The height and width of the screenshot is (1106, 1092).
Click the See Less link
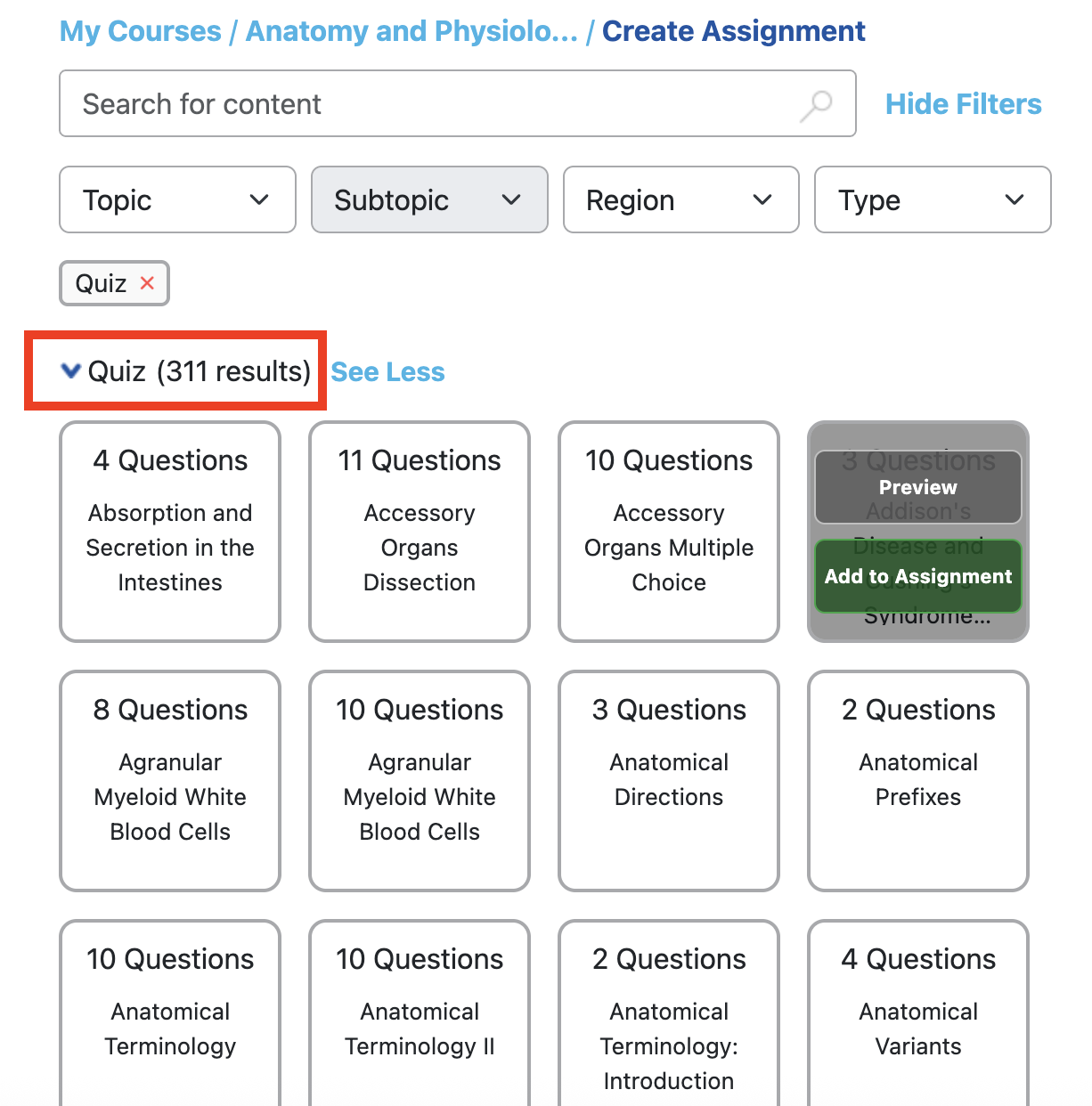(387, 371)
